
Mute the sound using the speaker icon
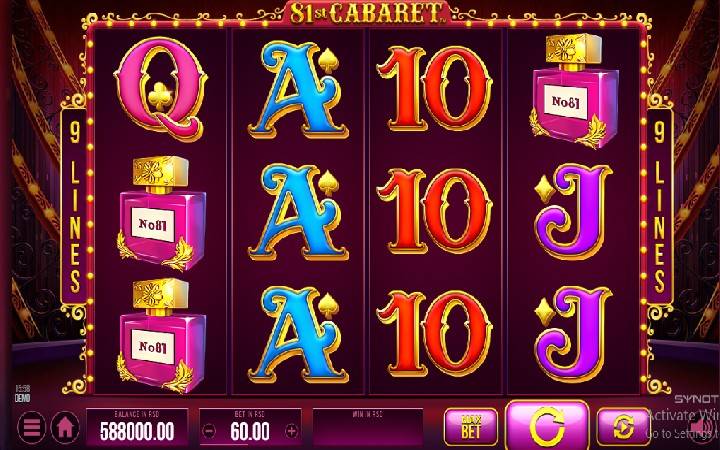[700, 427]
